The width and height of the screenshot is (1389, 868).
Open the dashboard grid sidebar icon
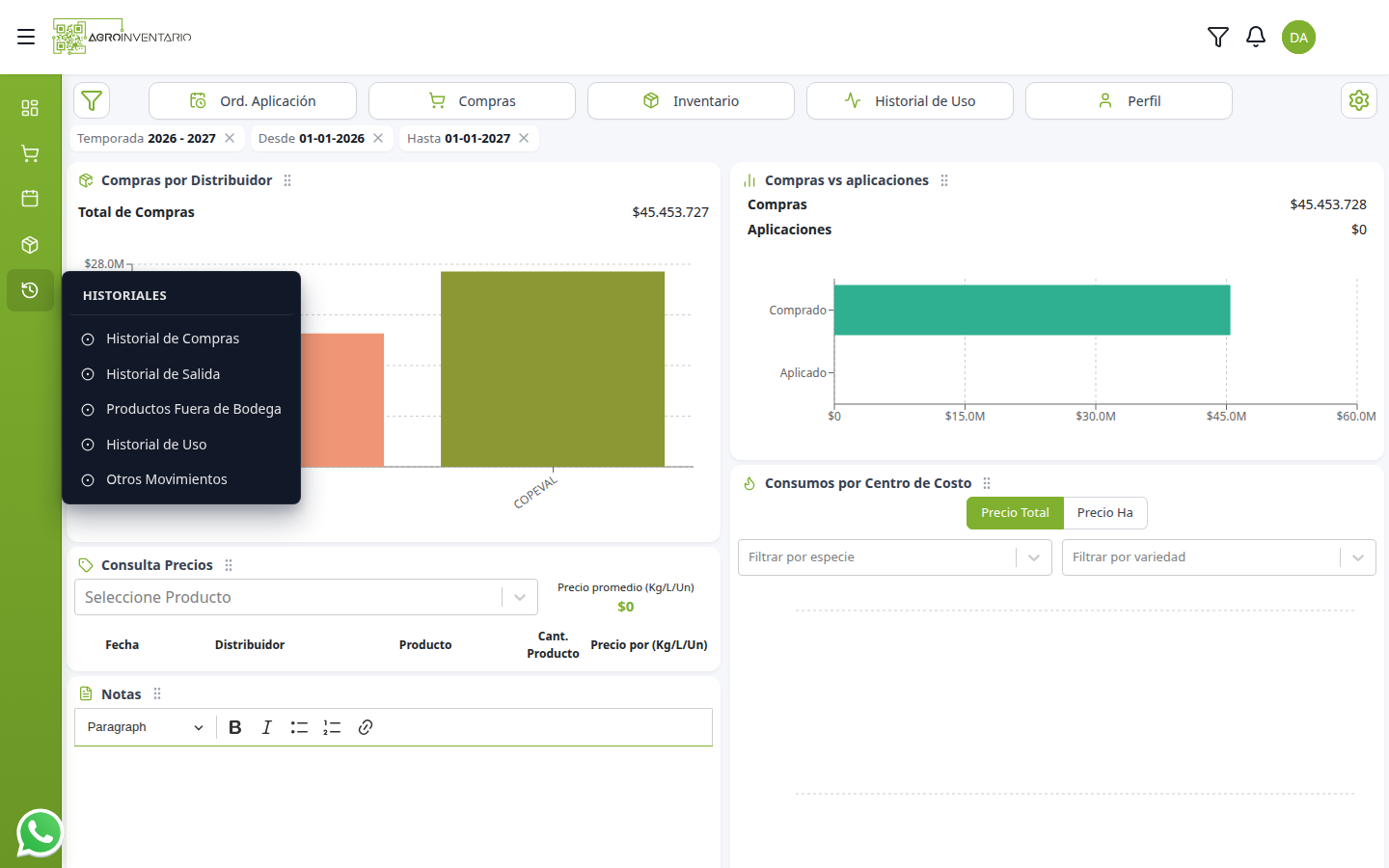click(30, 107)
